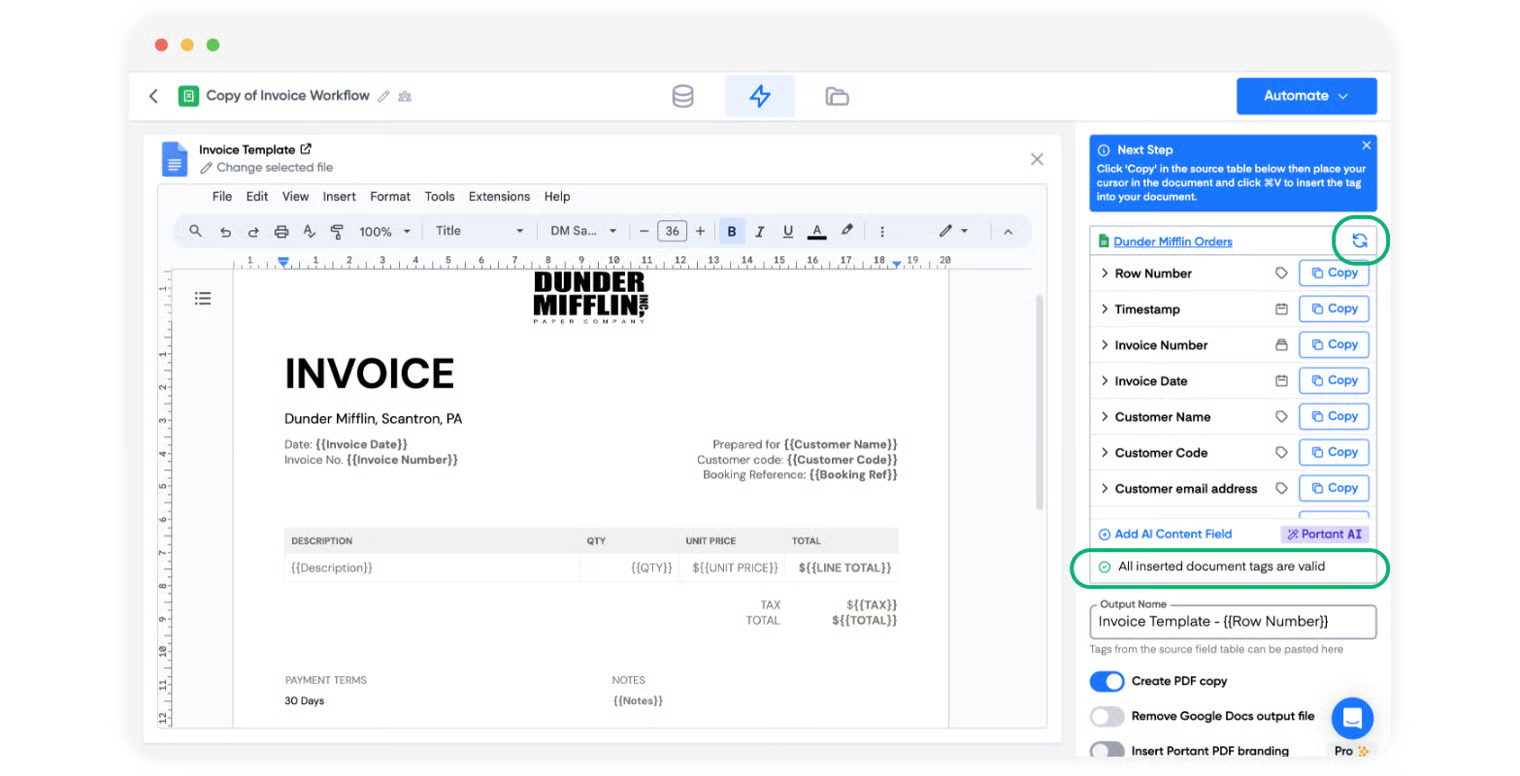Screen dimensions: 1520x776
Task: Select the lightning bolt automation tab icon
Action: (760, 96)
